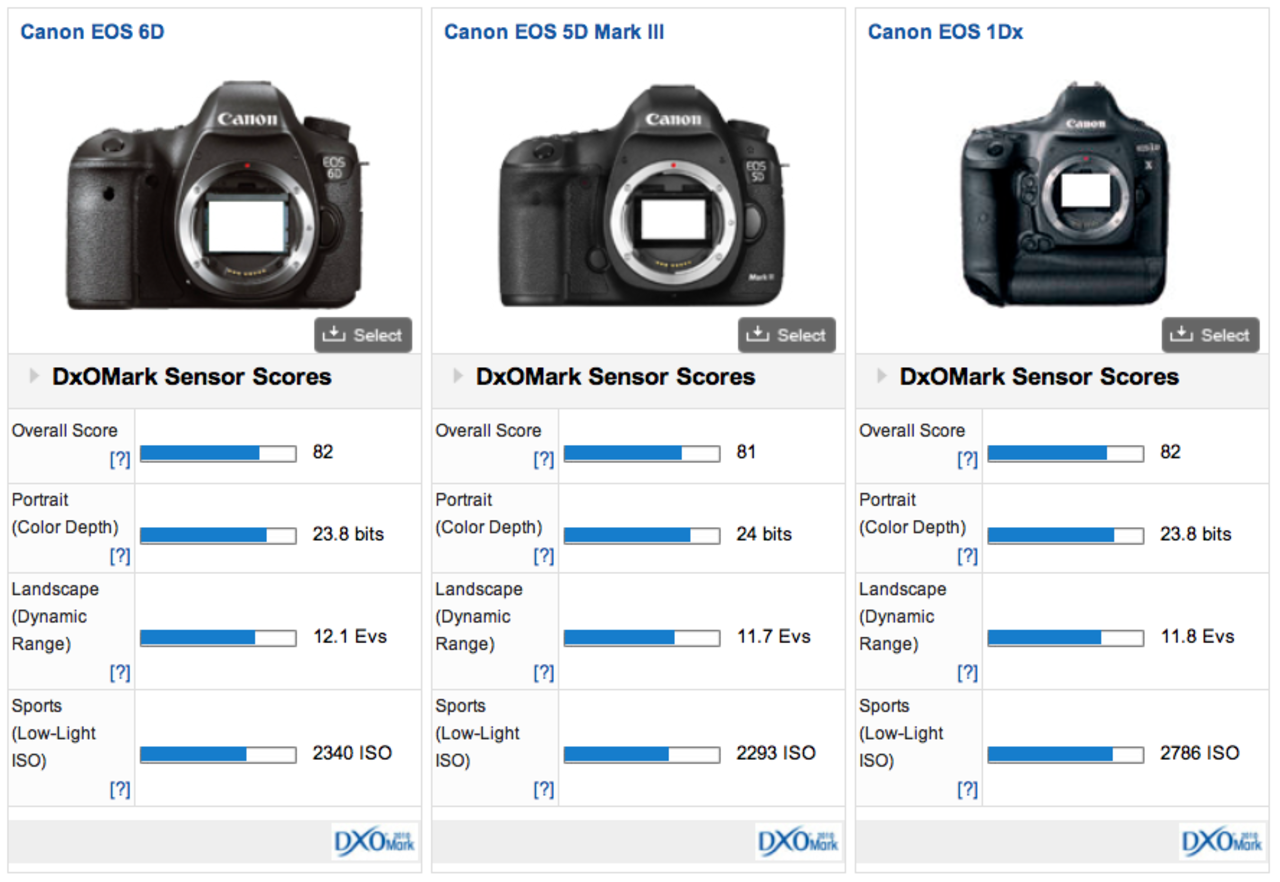Viewport: 1280px width, 882px height.
Task: Open the Canon EOS 6D title link
Action: tap(92, 32)
